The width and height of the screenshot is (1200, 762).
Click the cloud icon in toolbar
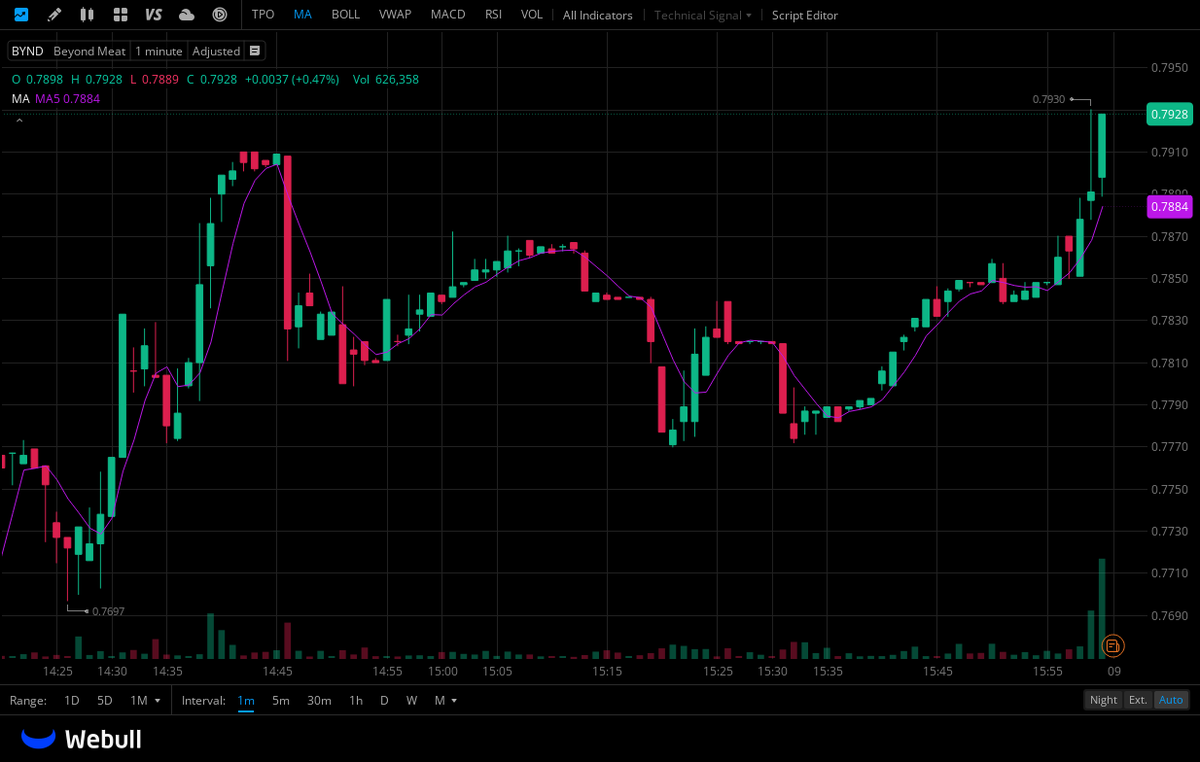pos(186,15)
